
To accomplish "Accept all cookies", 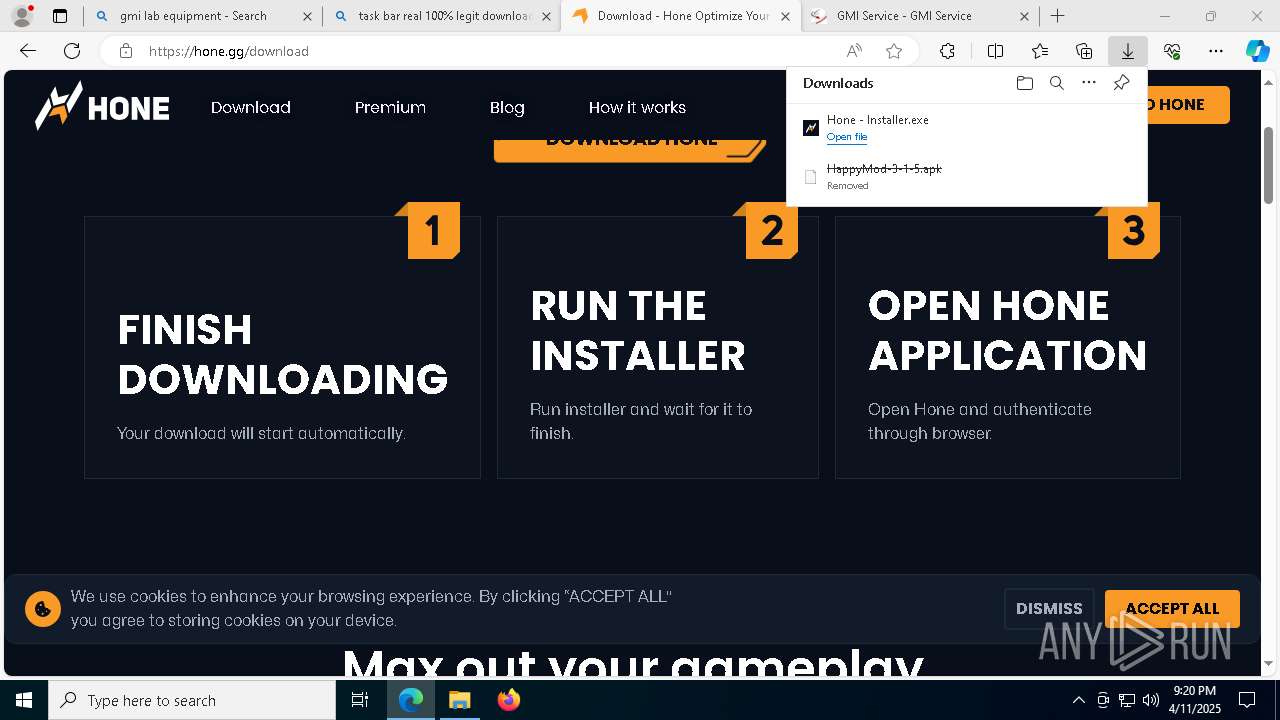I will click(x=1172, y=608).
